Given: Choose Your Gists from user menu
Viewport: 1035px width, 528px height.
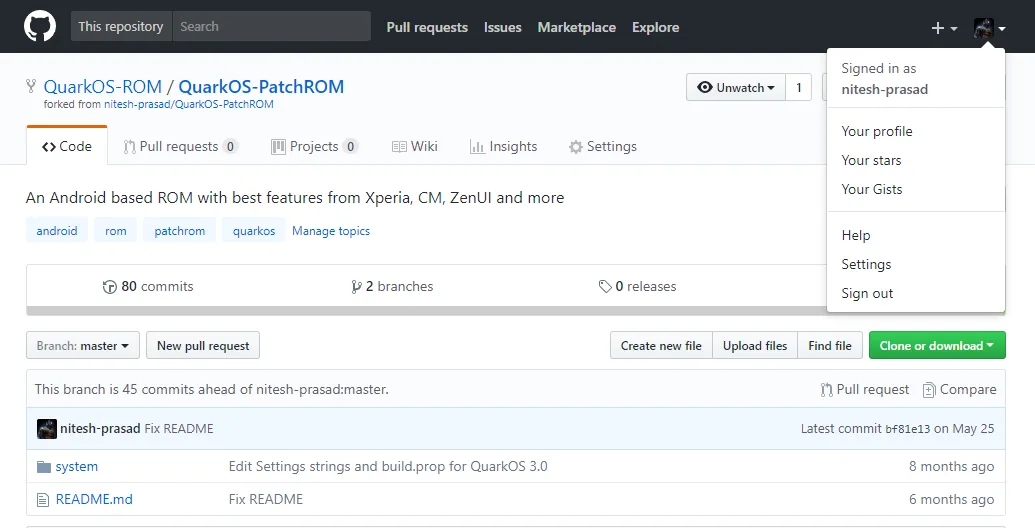Looking at the screenshot, I should click(x=916, y=189).
